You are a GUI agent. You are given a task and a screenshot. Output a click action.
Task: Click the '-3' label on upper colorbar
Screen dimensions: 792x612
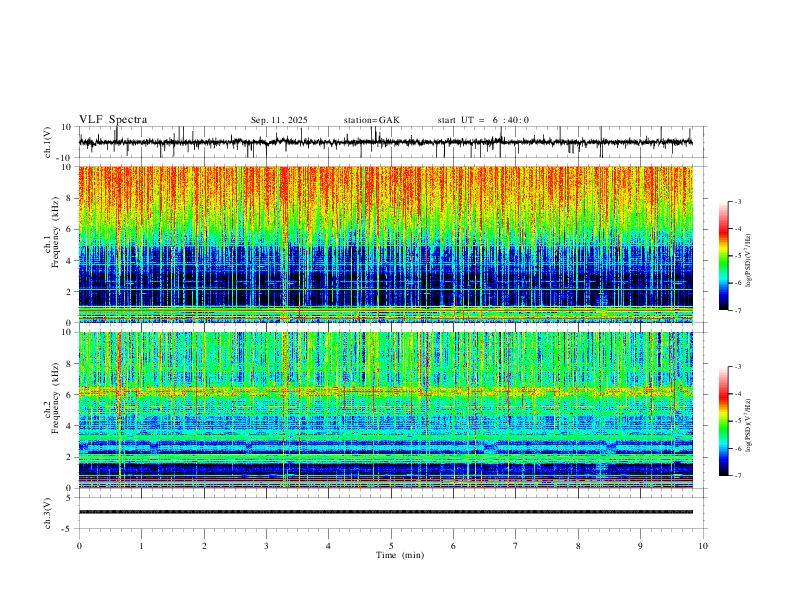(737, 201)
